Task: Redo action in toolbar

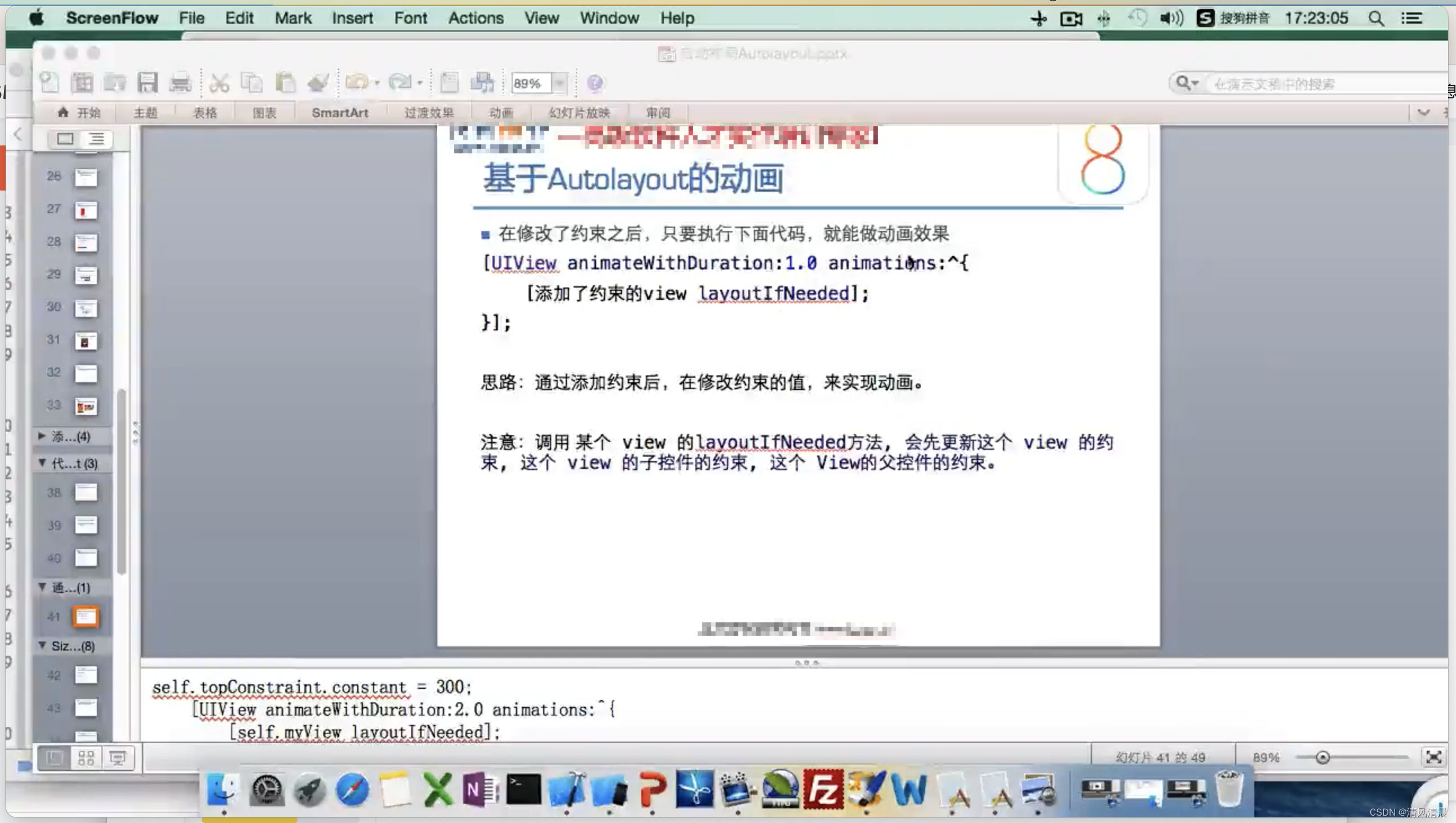Action: coord(400,83)
